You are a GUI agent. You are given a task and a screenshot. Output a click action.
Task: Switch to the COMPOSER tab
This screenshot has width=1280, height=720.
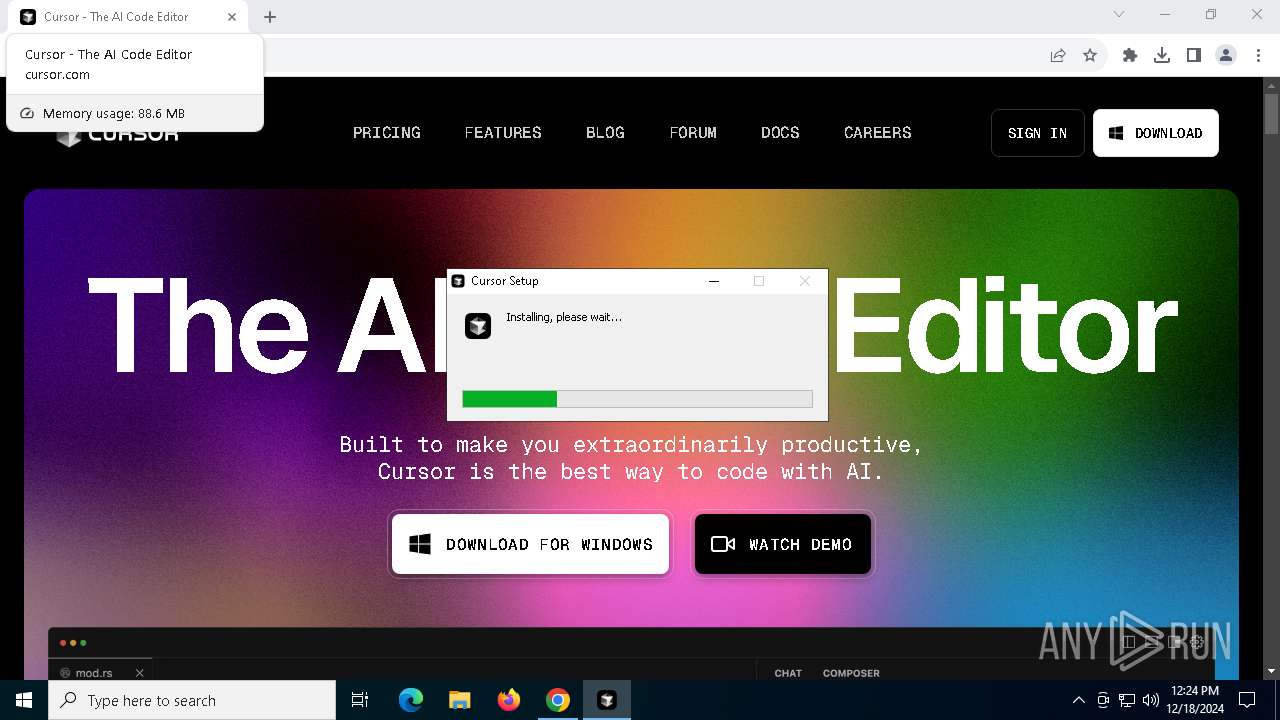click(x=851, y=673)
